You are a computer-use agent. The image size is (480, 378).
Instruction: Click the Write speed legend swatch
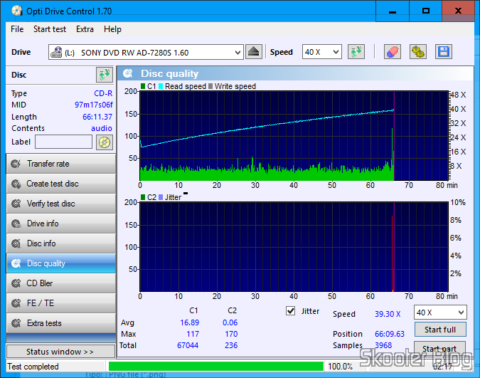[210, 86]
